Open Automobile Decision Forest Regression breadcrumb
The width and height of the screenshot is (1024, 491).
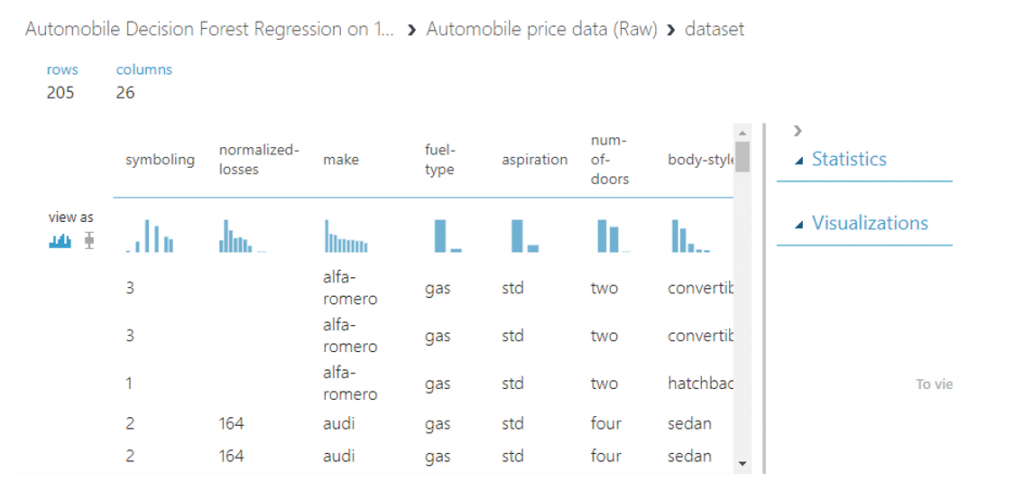coord(210,29)
